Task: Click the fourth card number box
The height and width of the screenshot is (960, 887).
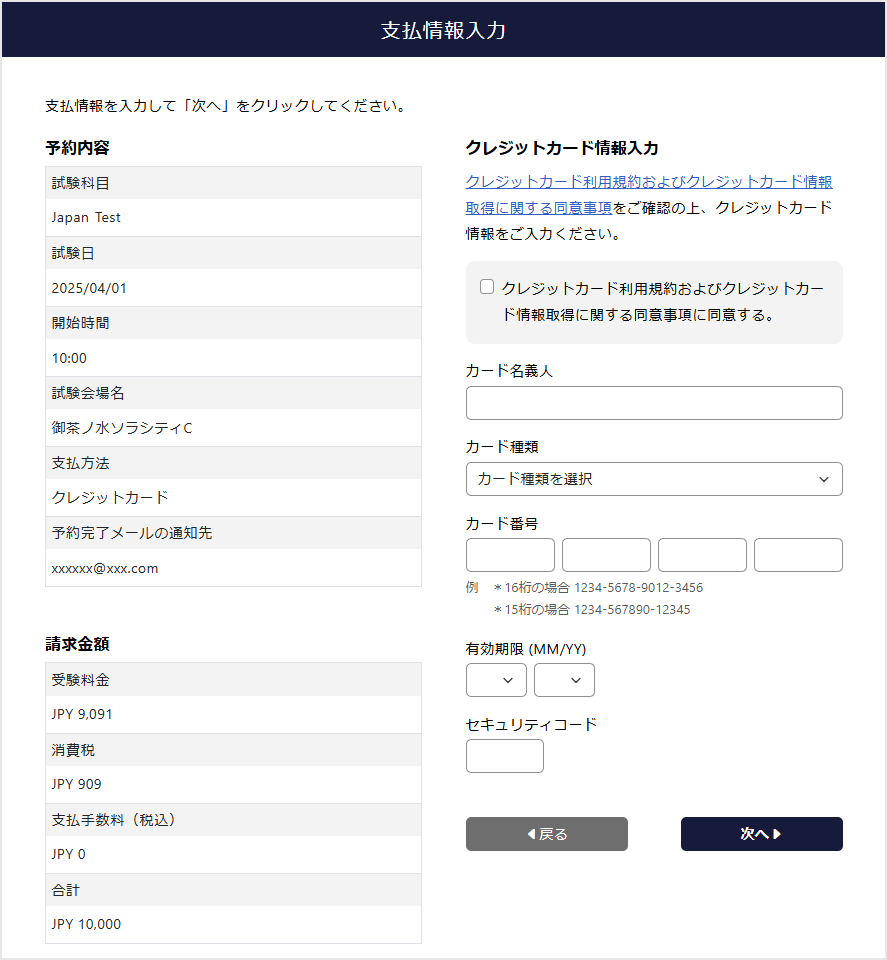Action: (x=798, y=555)
